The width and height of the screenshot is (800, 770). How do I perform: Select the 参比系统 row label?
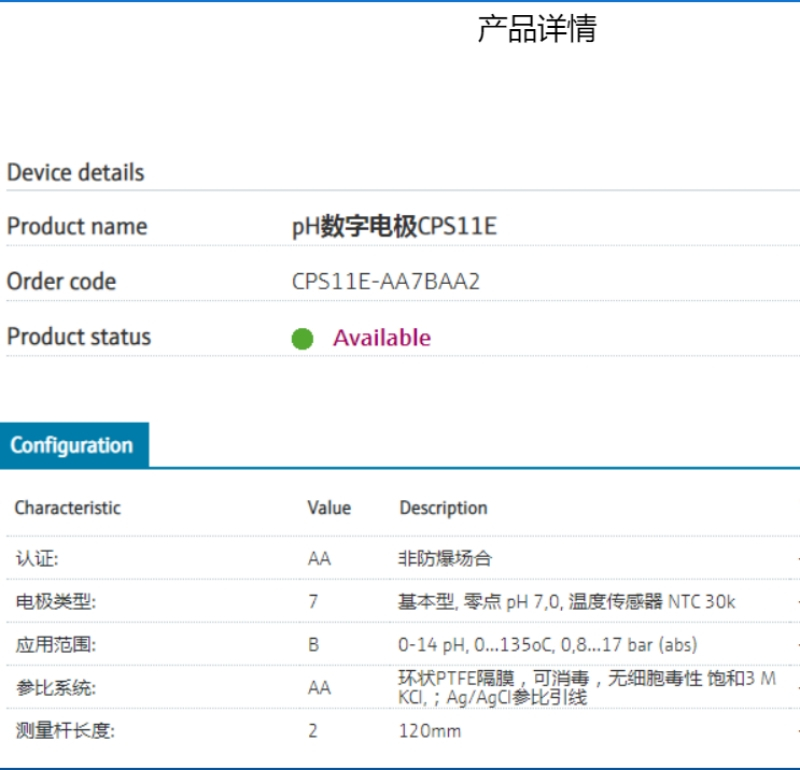click(57, 688)
